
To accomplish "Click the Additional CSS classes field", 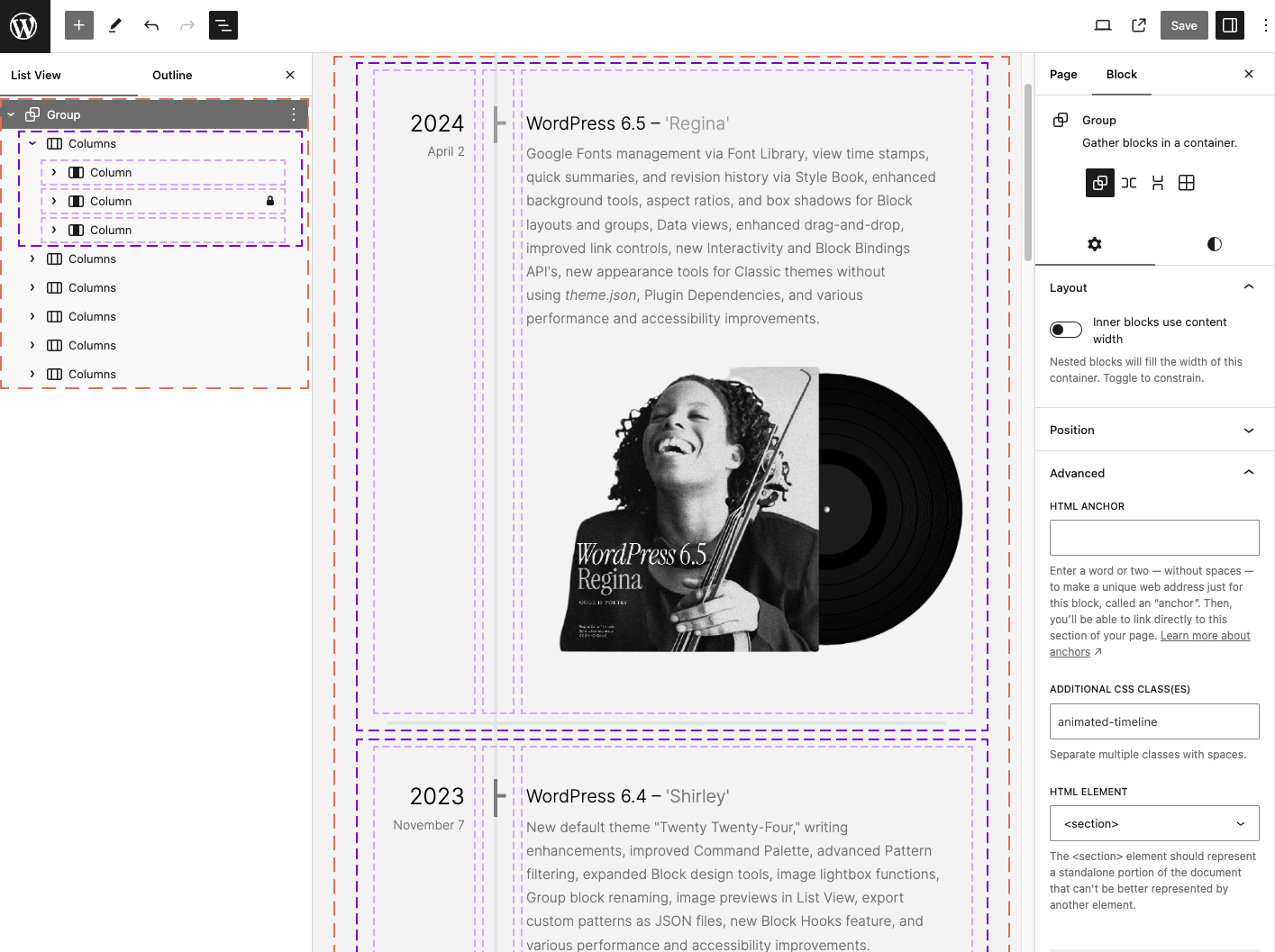I will coord(1154,721).
